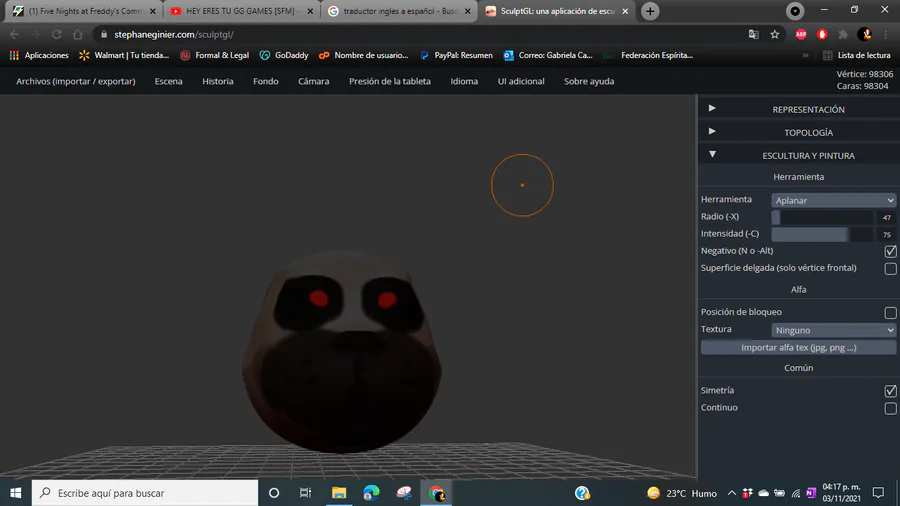Show more bookmarks chevron
The image size is (900, 506).
pyautogui.click(x=805, y=55)
